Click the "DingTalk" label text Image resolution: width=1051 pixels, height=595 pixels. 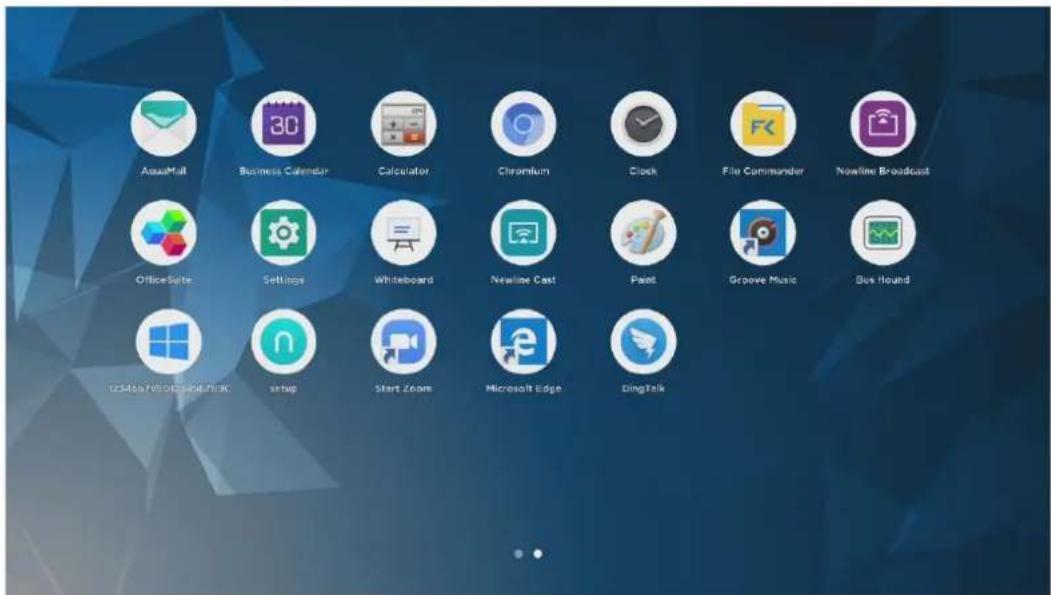(x=643, y=388)
